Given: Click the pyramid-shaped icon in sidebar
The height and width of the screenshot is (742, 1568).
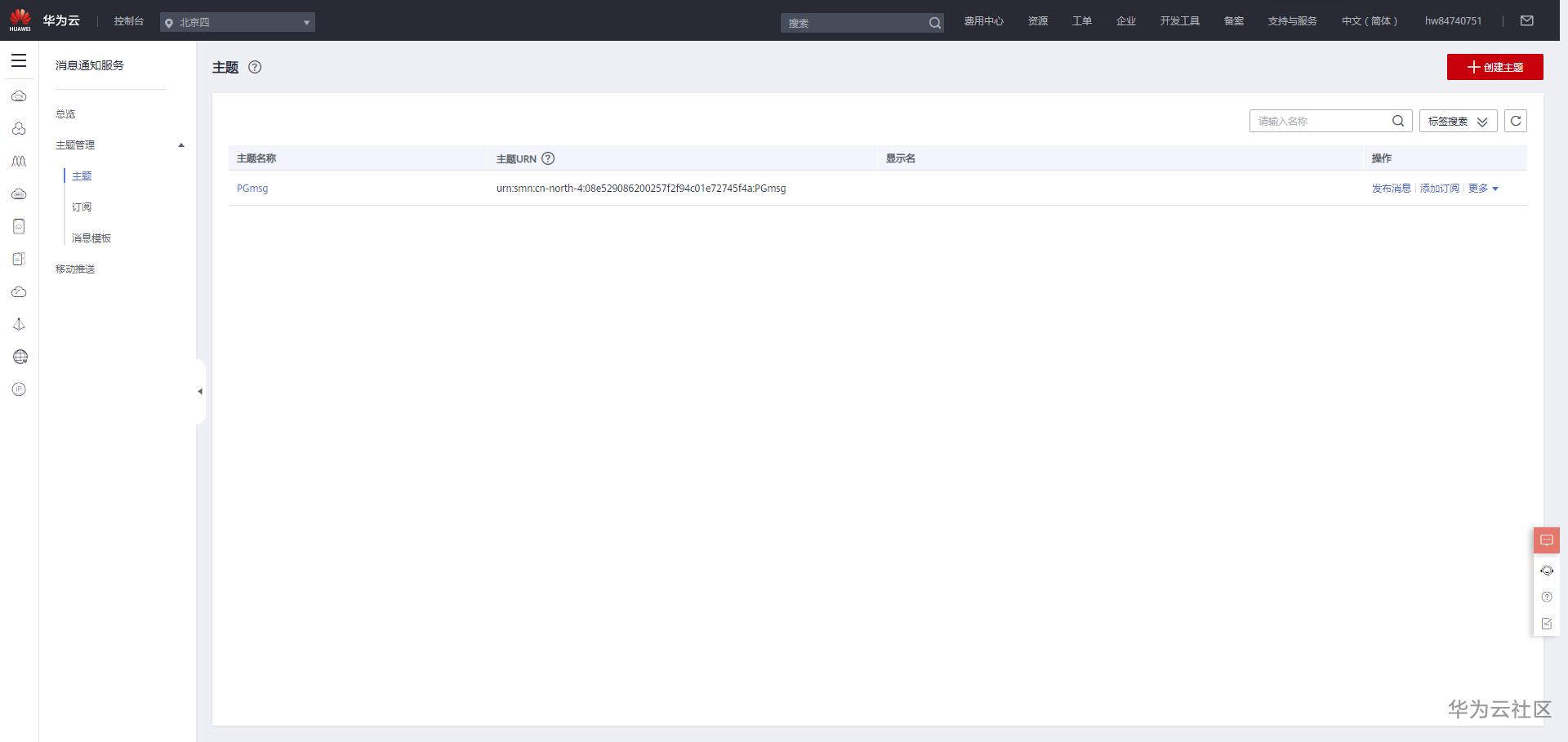Looking at the screenshot, I should [x=19, y=325].
